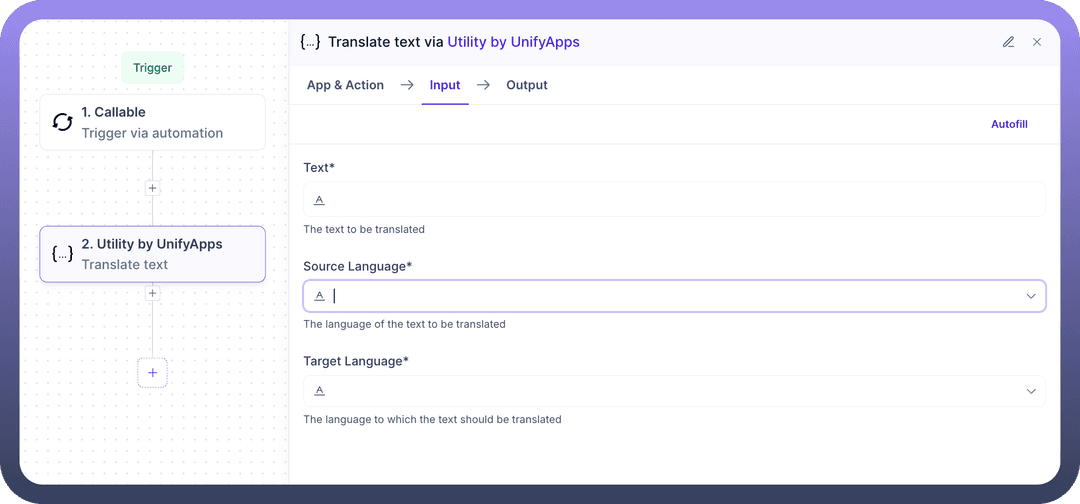Click the dashed plus box at flow end
This screenshot has height=504, width=1080.
tap(152, 372)
